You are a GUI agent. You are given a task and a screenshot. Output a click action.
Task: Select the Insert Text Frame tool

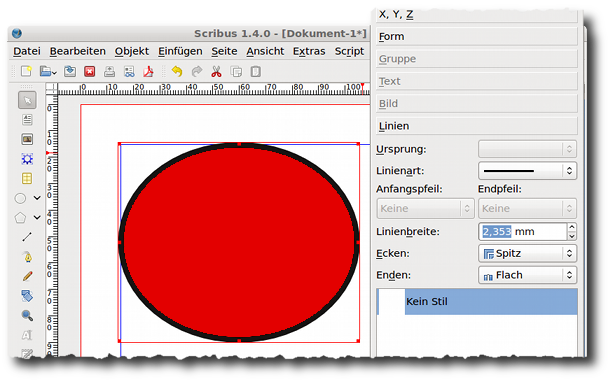pos(27,119)
